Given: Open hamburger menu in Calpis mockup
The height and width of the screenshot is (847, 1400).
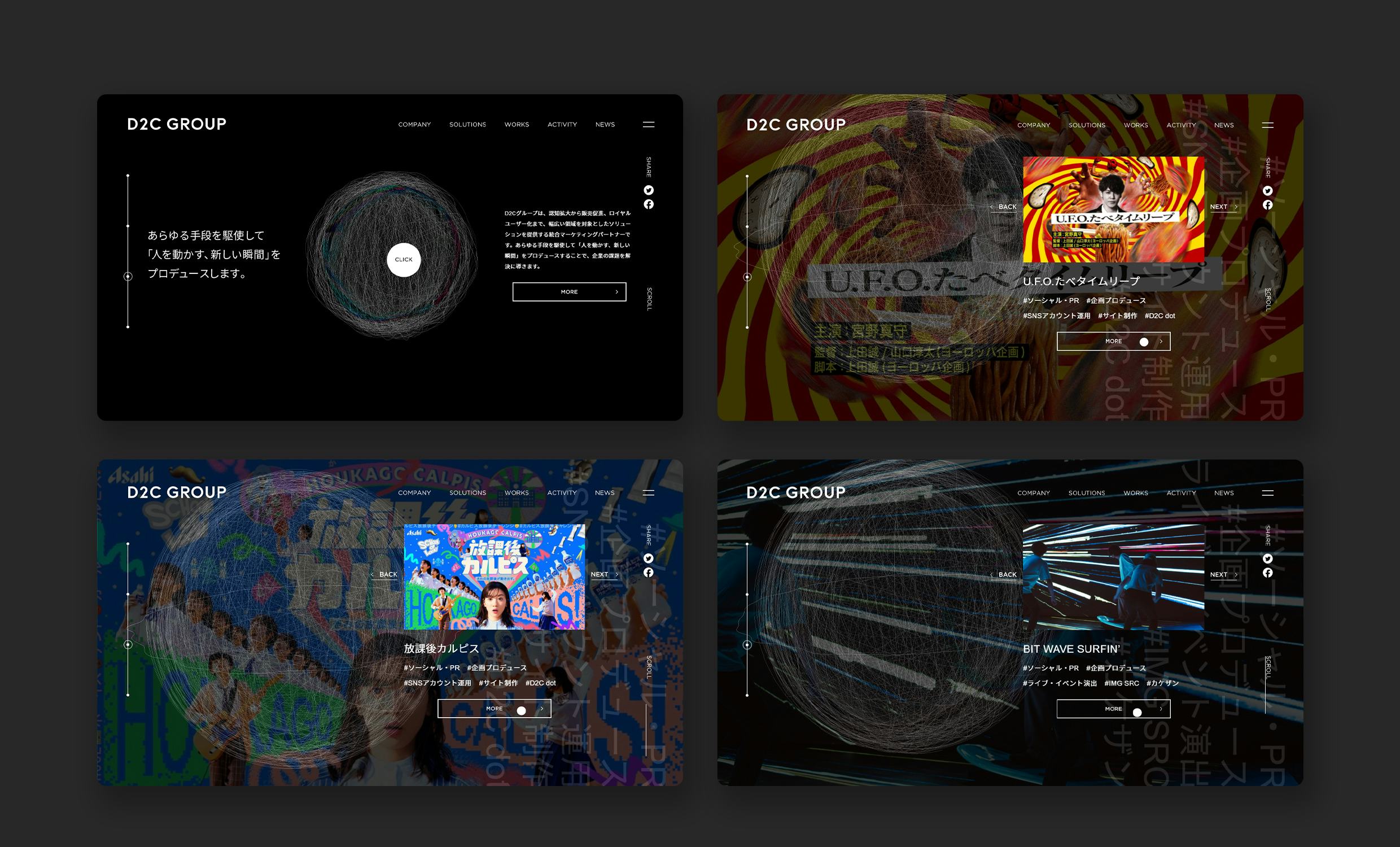Looking at the screenshot, I should click(648, 493).
